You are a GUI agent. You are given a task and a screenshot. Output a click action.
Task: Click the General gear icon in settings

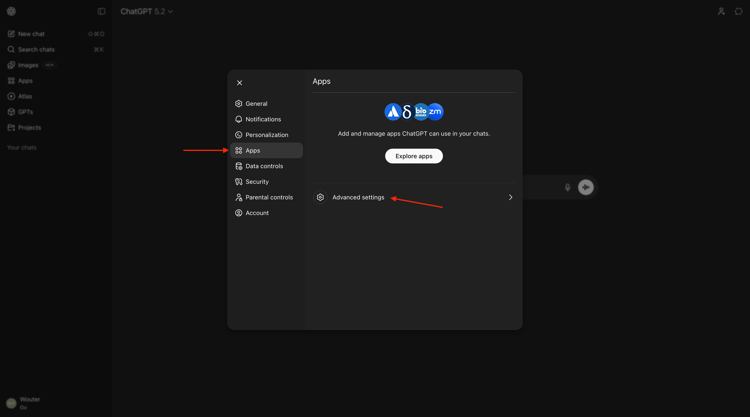239,104
